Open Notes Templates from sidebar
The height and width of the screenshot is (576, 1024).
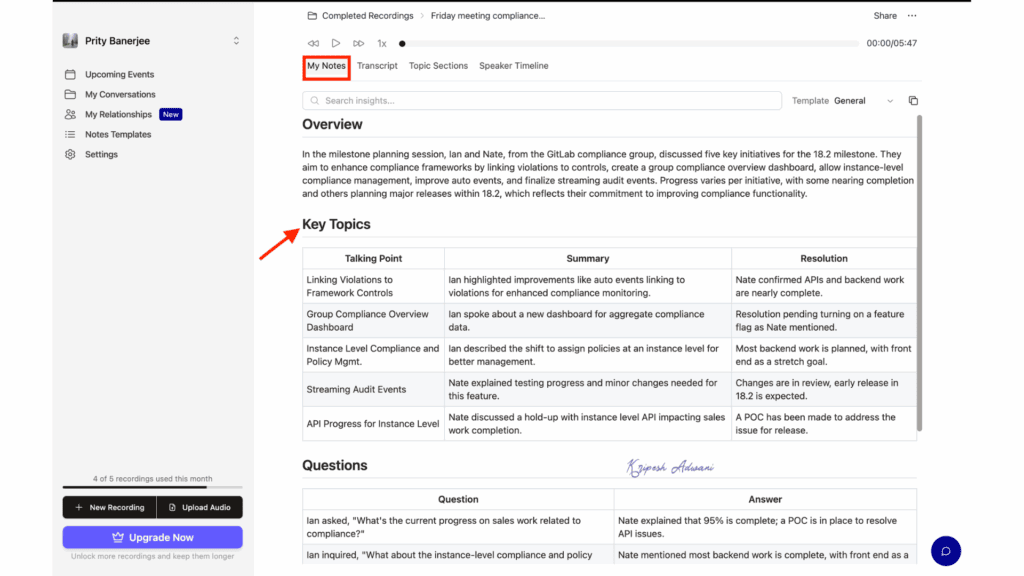pos(118,134)
